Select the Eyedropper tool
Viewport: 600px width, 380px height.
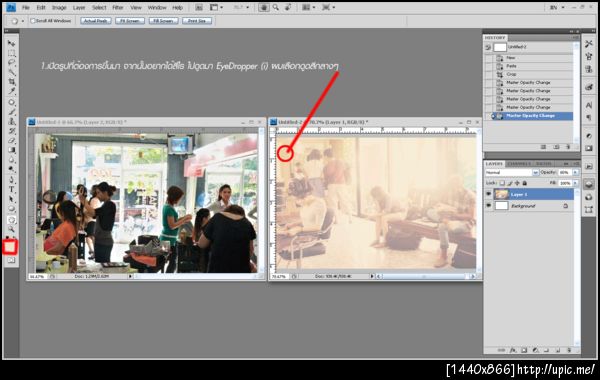click(x=11, y=91)
